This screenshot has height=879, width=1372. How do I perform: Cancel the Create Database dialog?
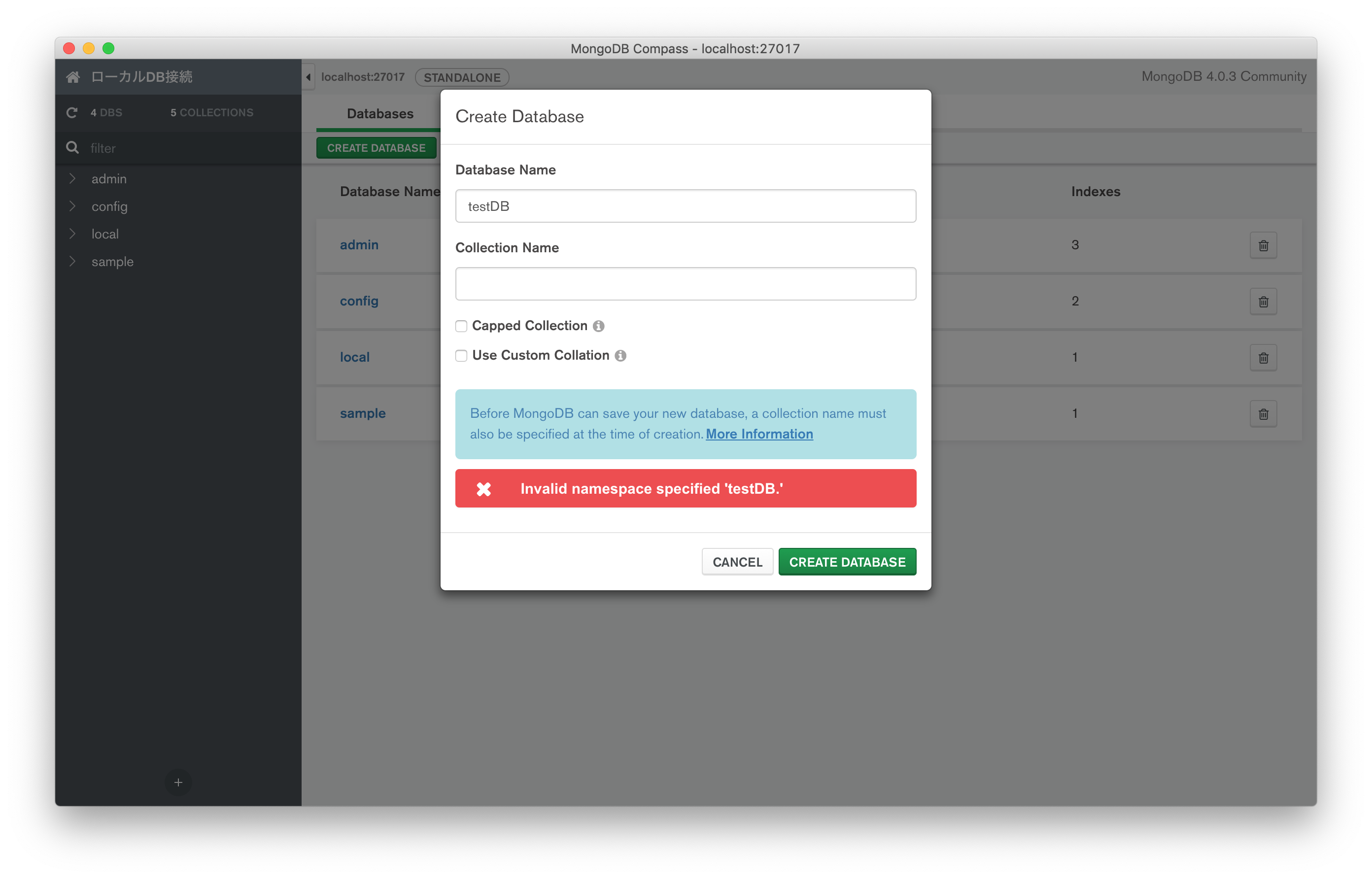[x=737, y=562]
